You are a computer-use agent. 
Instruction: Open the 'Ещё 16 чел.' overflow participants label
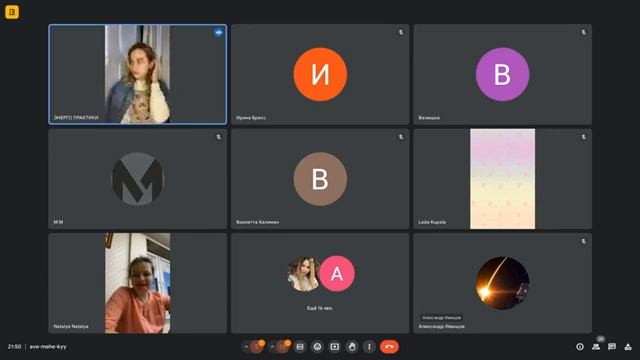320,308
